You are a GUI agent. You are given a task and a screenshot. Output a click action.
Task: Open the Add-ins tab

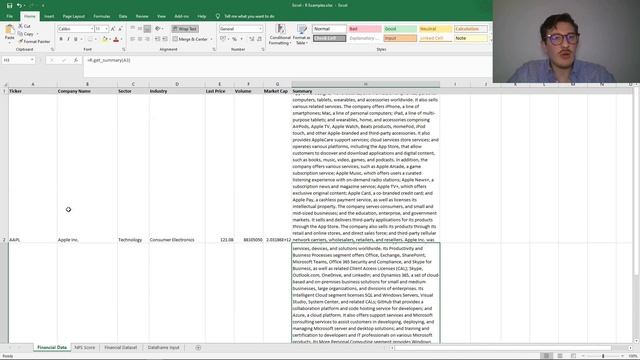181,16
